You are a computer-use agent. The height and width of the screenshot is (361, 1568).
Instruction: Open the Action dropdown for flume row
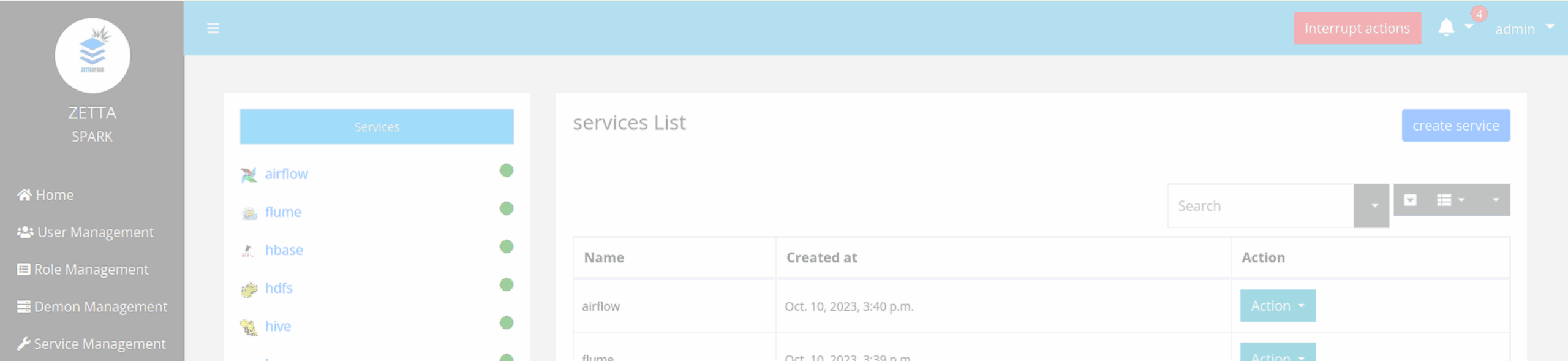(x=1278, y=352)
